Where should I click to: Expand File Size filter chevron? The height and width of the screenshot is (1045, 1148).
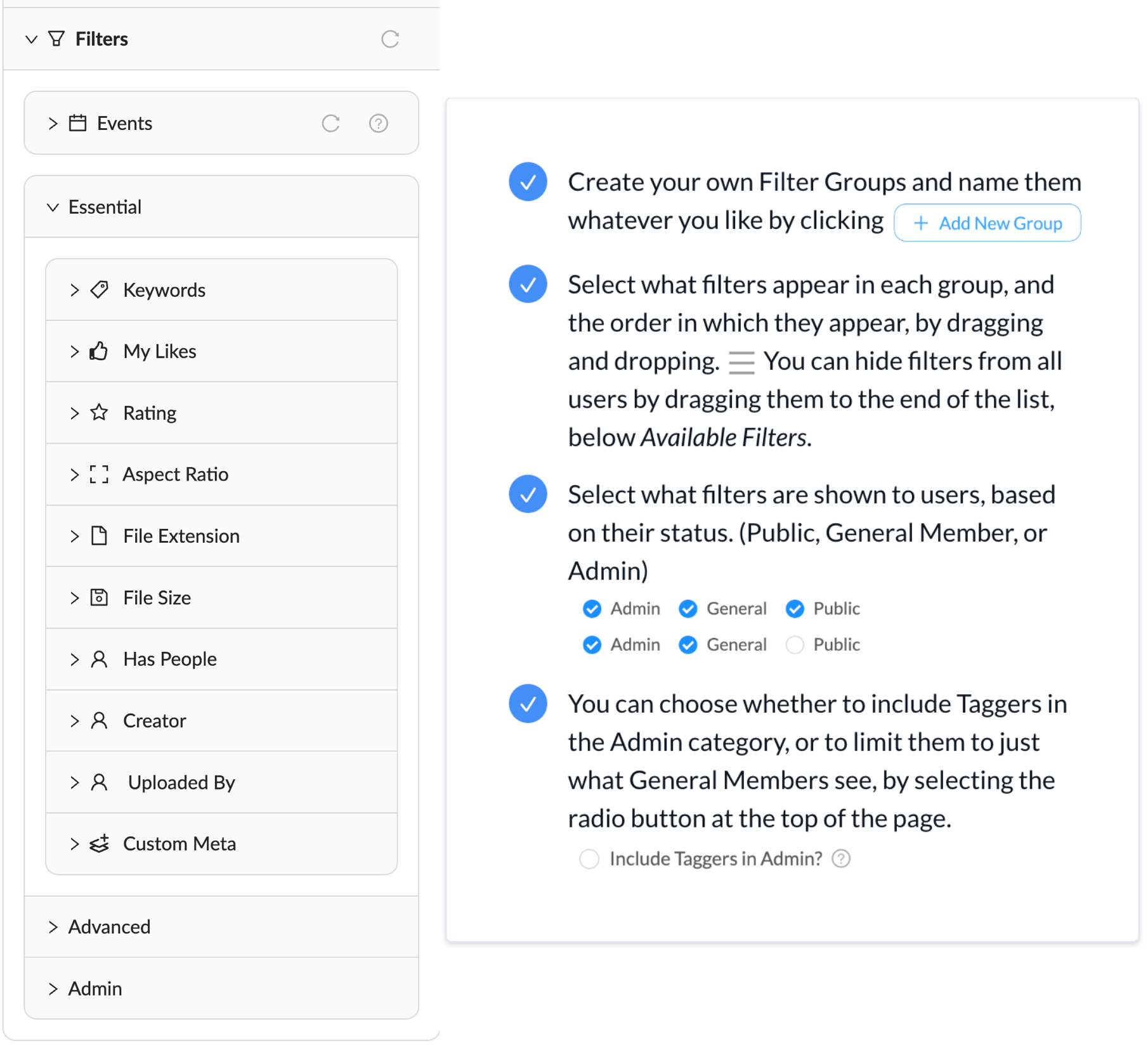coord(75,597)
